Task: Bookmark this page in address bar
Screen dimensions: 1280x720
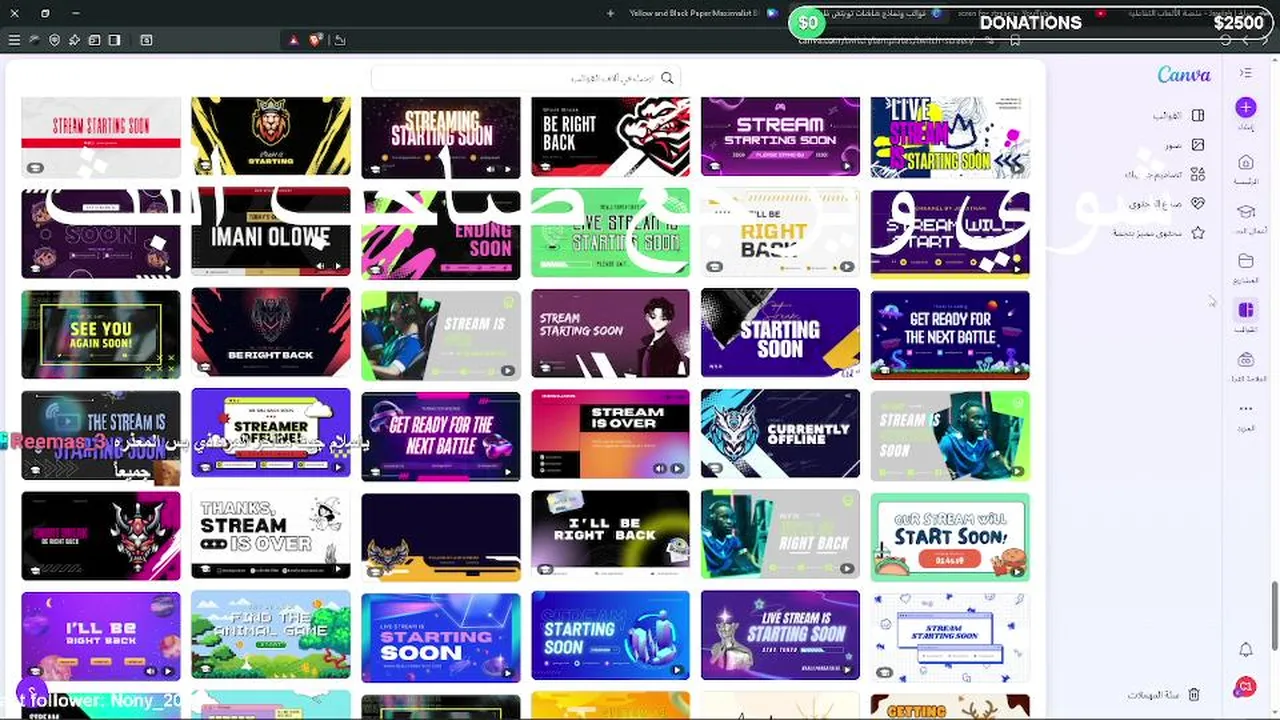Action: (1015, 40)
